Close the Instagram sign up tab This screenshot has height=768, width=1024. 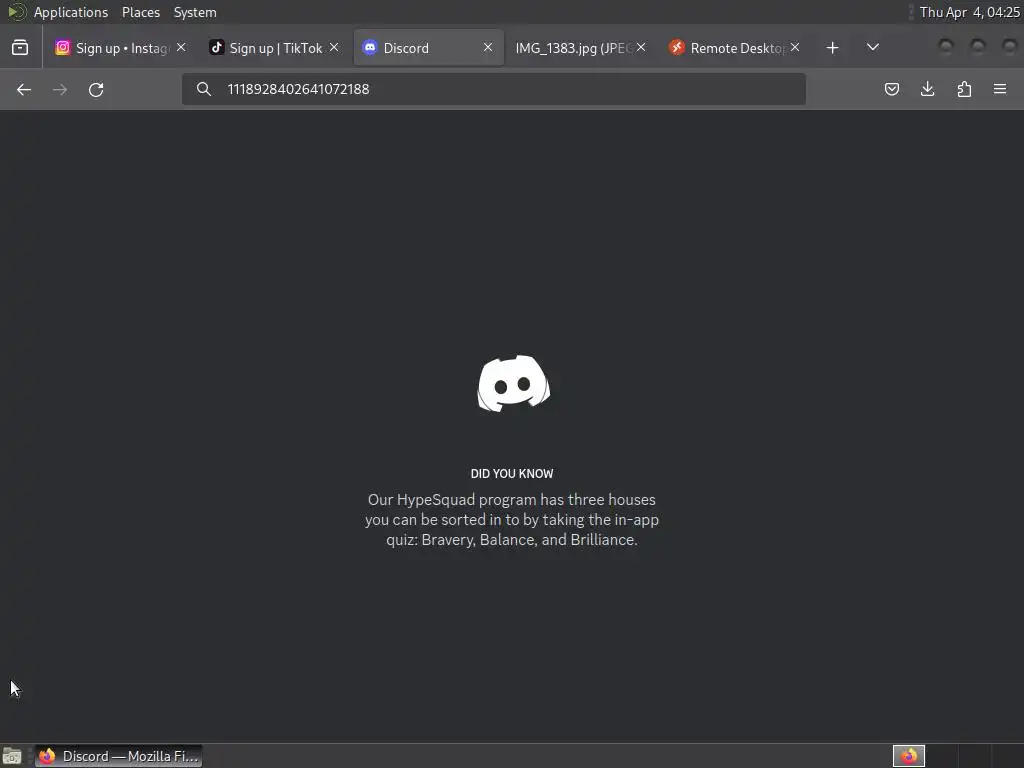182,47
